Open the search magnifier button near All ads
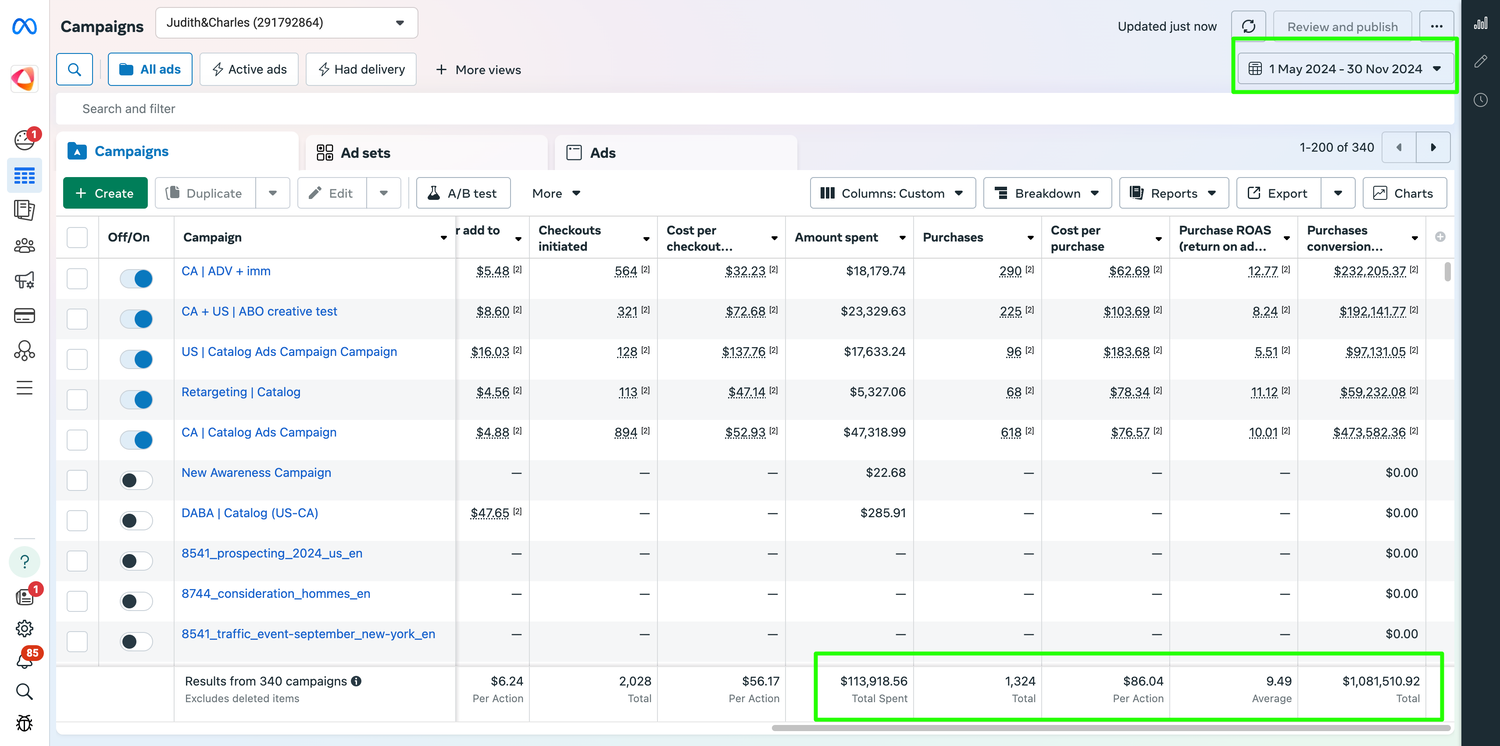The width and height of the screenshot is (1500, 746). coord(75,69)
